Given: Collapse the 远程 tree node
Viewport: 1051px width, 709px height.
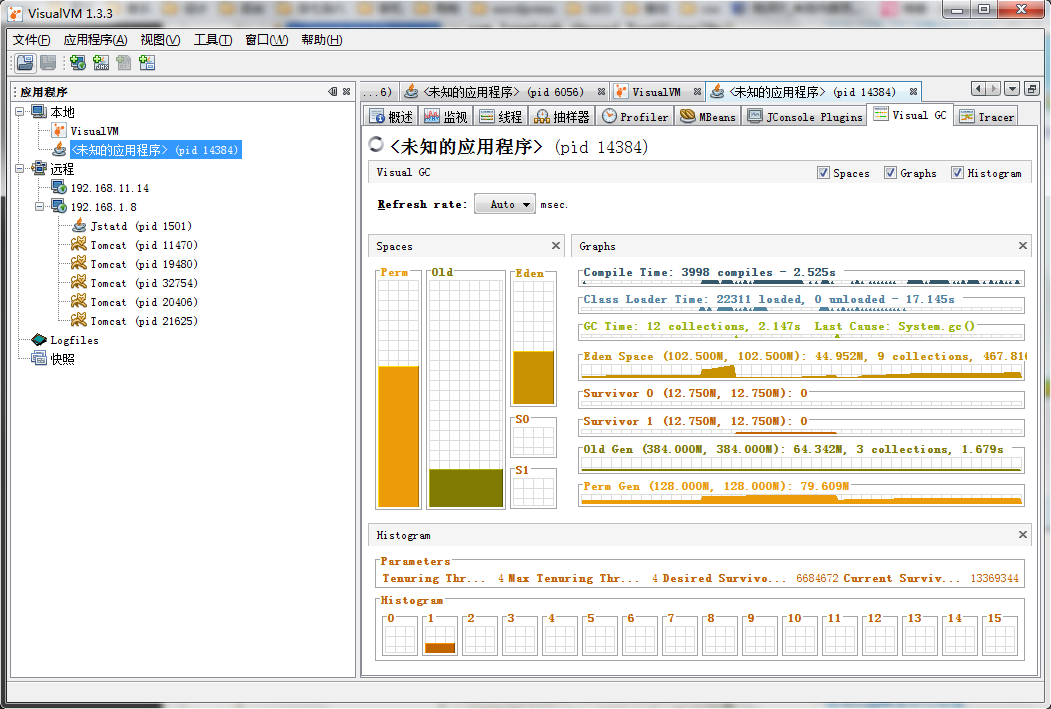Looking at the screenshot, I should [20, 169].
